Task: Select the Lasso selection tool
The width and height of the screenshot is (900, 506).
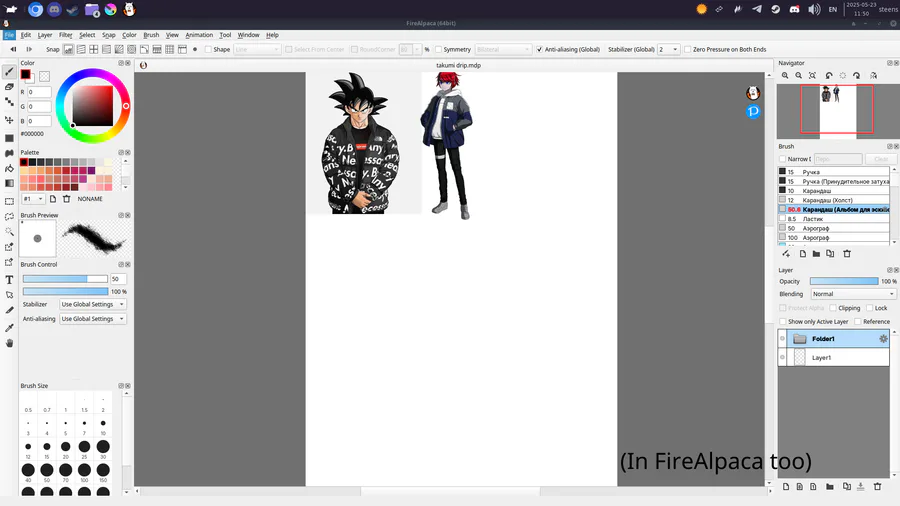Action: (x=9, y=217)
